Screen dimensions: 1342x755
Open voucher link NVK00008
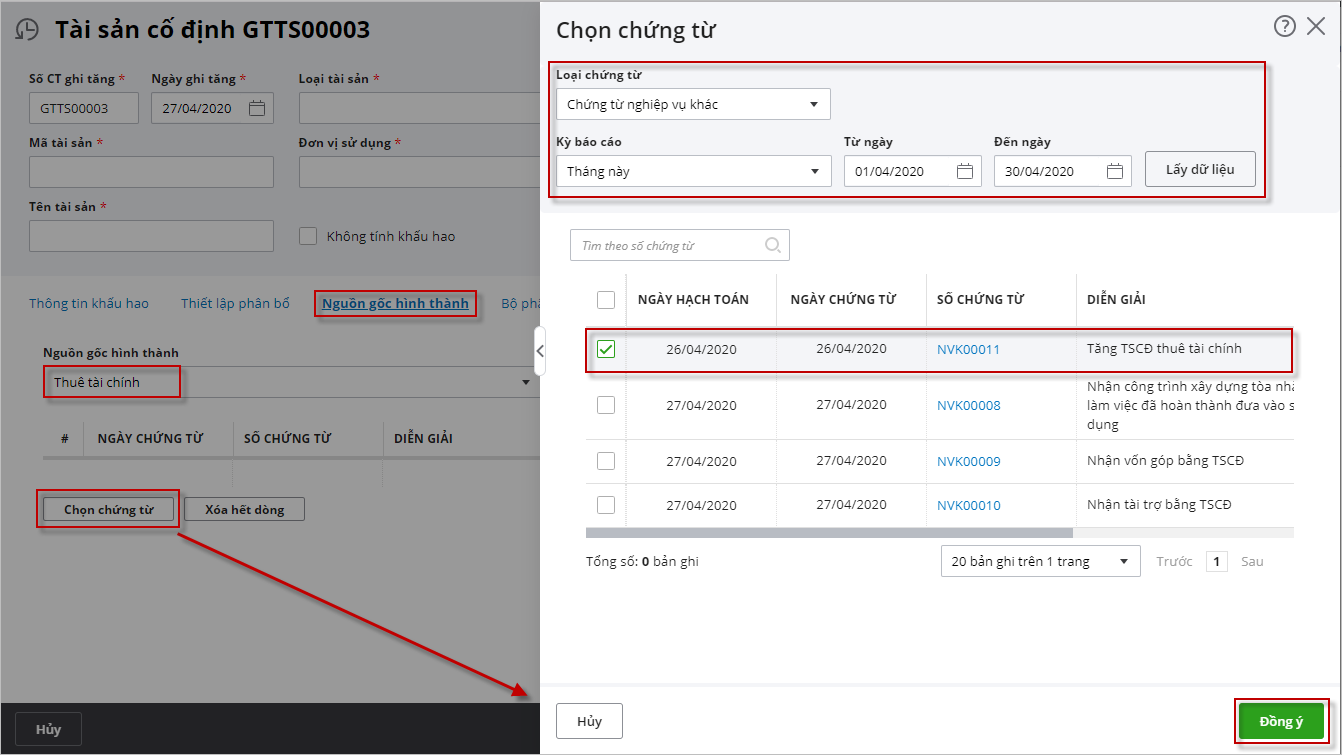968,405
